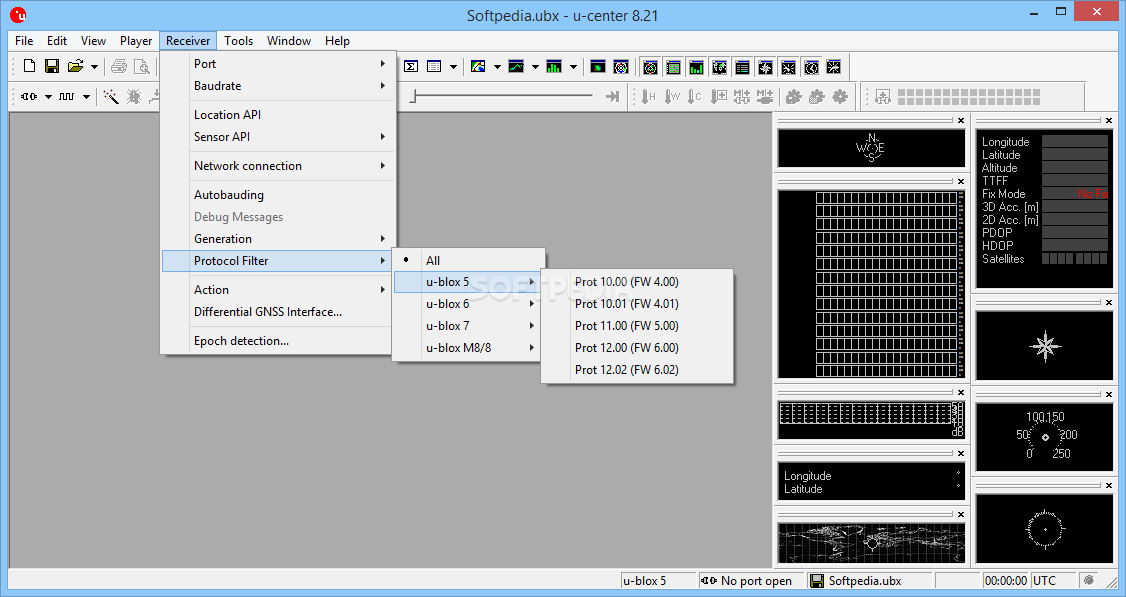Click the u-blox 5 status bar field

point(659,580)
